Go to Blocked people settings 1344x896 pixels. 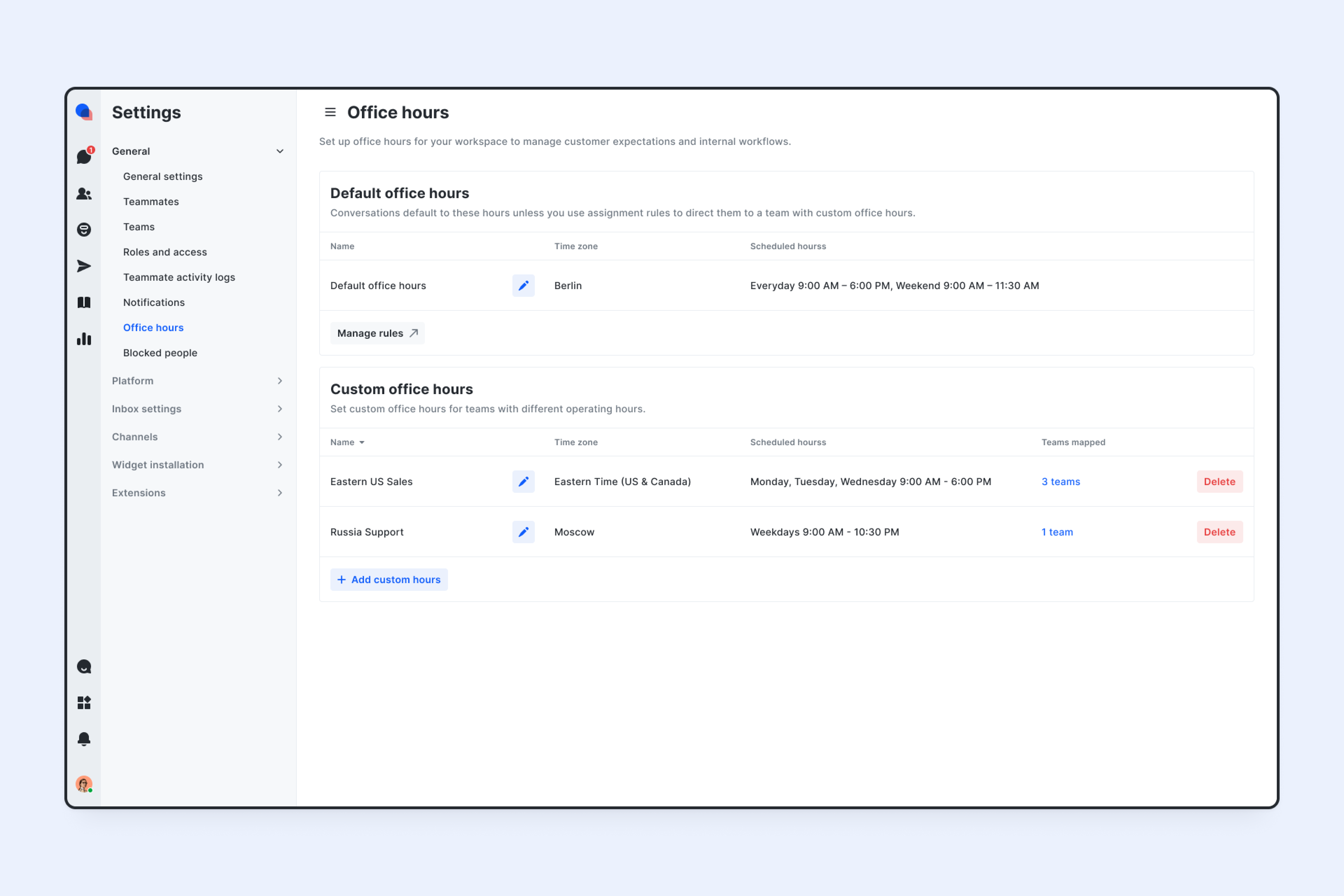(x=160, y=353)
